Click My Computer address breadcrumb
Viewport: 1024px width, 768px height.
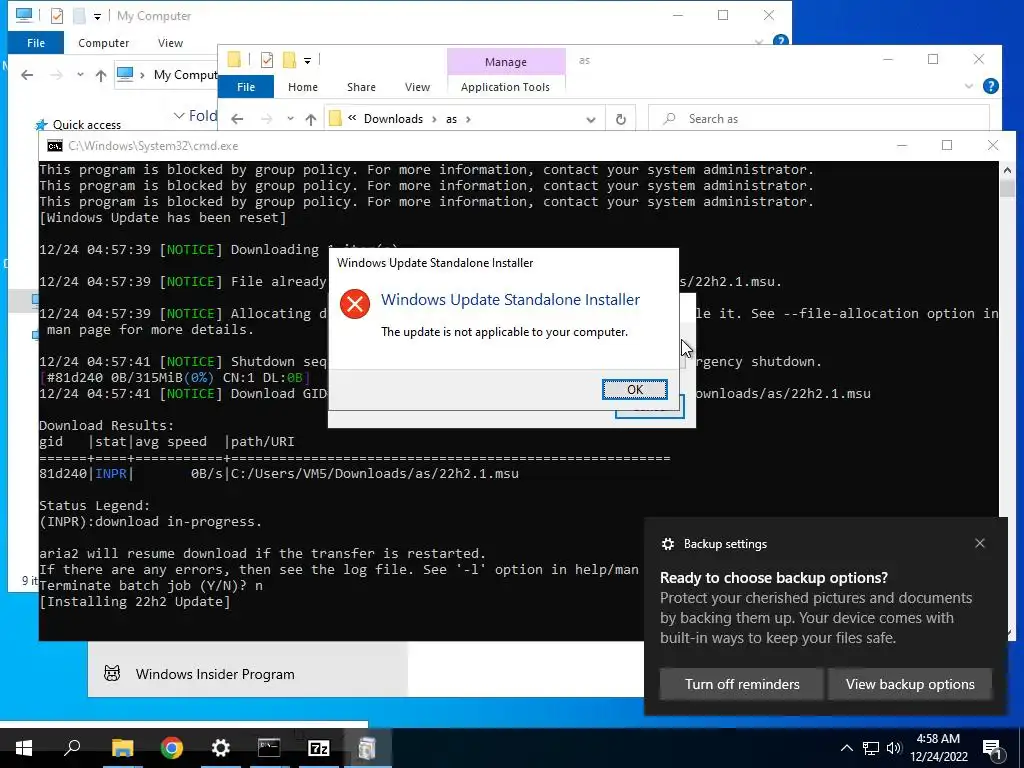[185, 75]
